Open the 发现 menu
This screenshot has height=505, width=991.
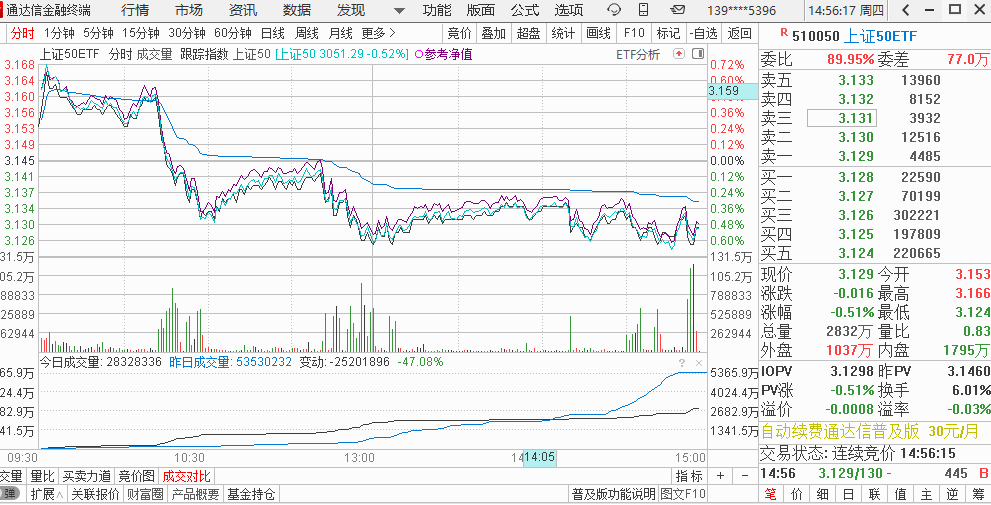(x=351, y=10)
